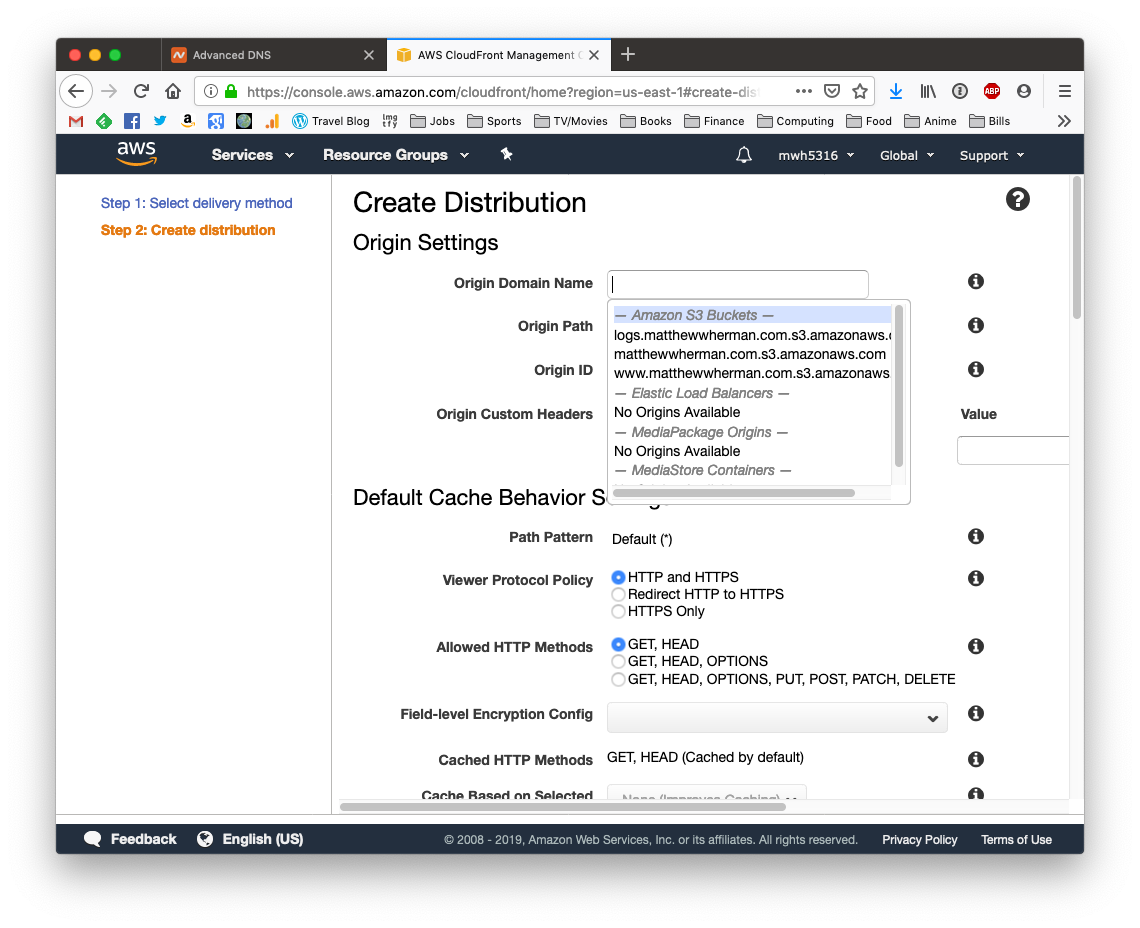1140x928 pixels.
Task: Reload the current page
Action: [141, 92]
